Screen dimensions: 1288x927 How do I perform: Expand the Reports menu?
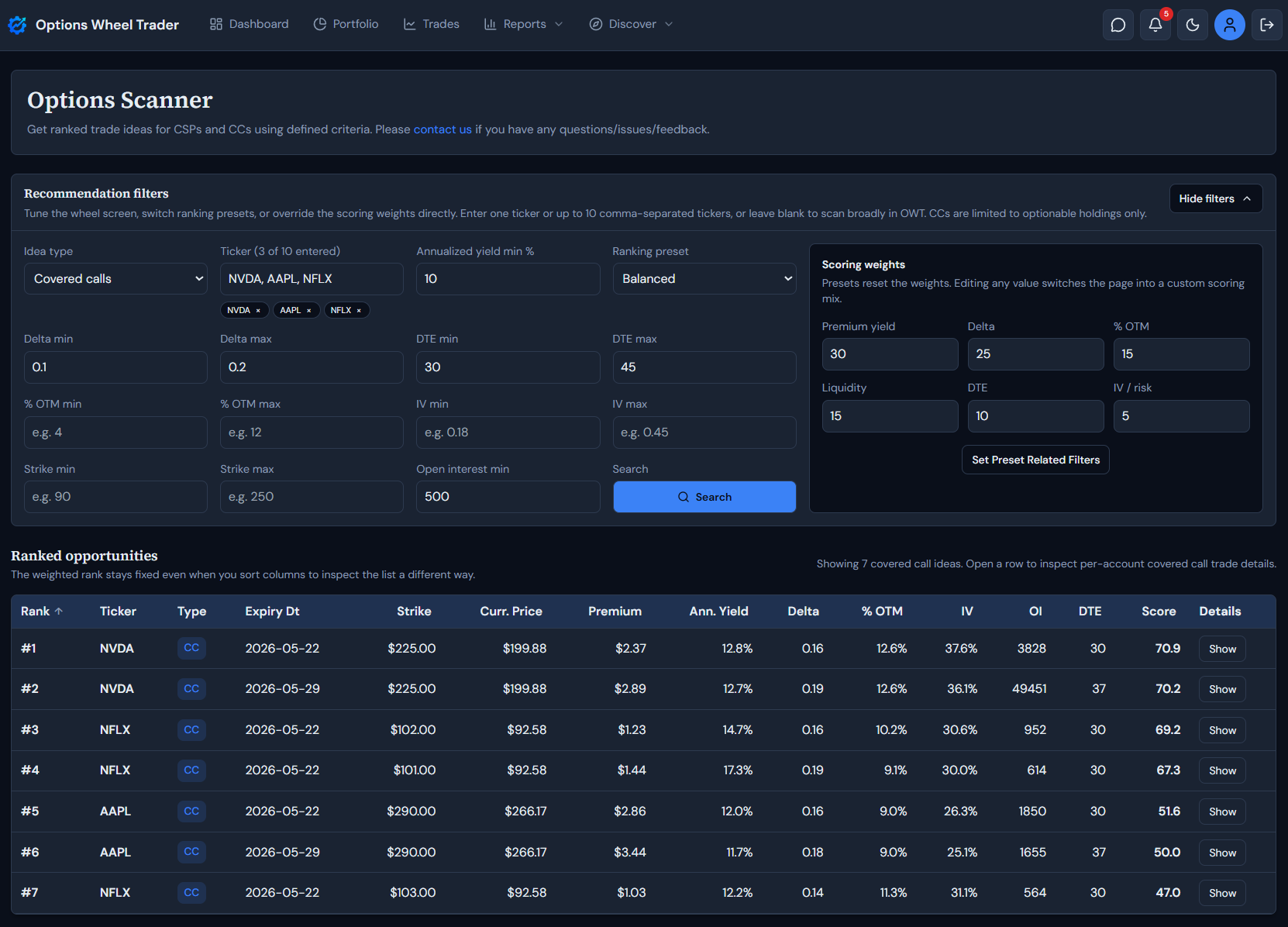[x=524, y=25]
